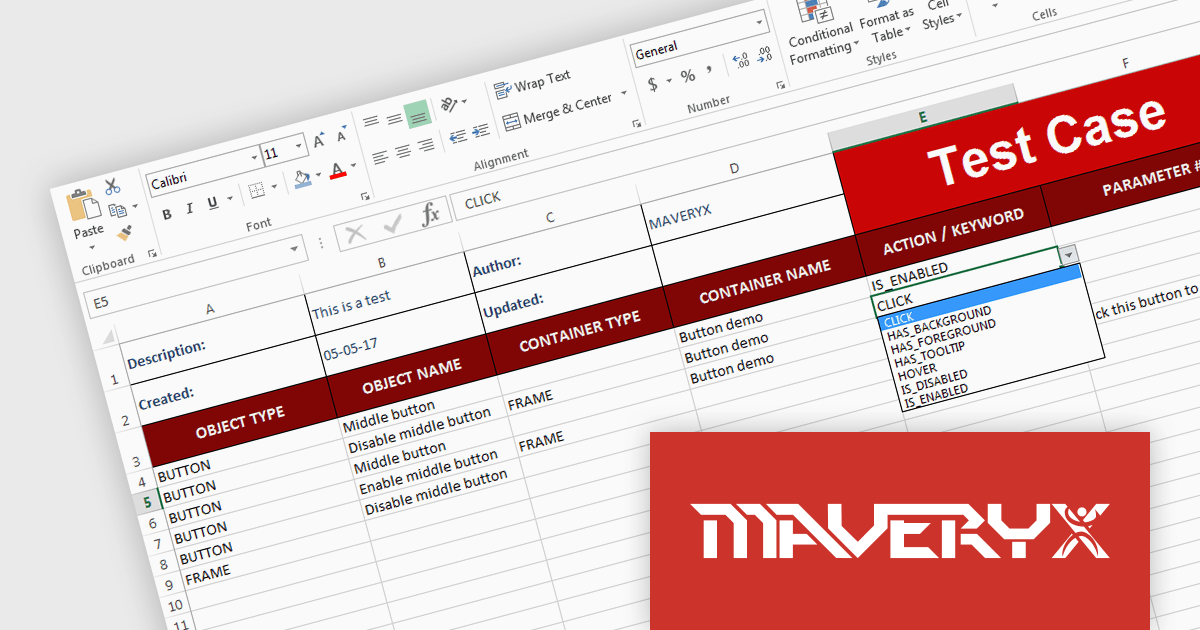Select Align Left icon
The image size is (1200, 630).
click(379, 156)
